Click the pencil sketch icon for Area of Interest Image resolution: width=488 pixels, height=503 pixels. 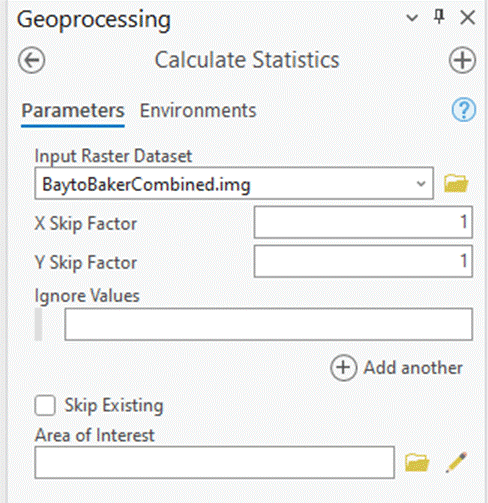click(456, 462)
